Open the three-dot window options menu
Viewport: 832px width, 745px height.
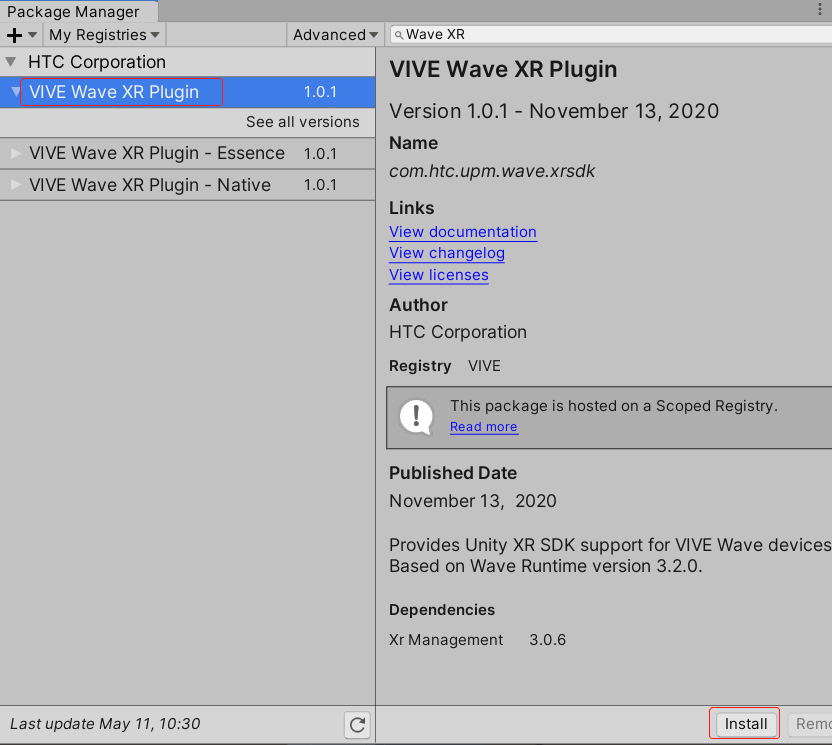click(820, 10)
